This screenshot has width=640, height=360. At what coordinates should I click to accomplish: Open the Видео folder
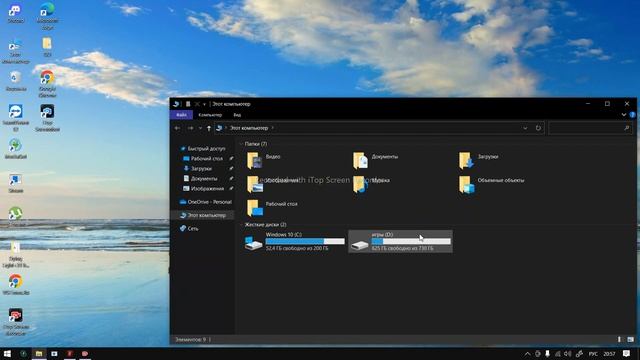pos(264,160)
